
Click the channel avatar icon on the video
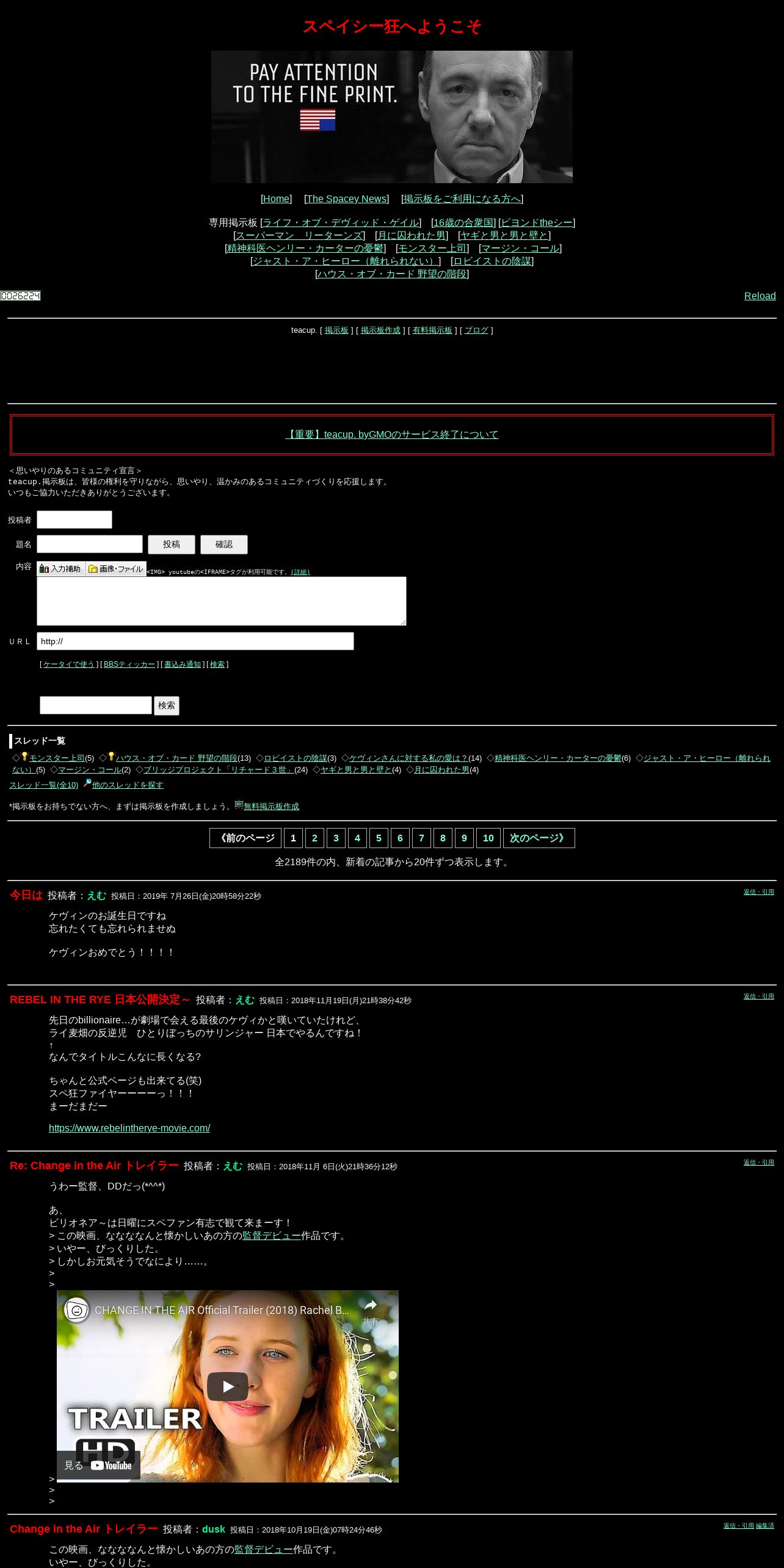(x=77, y=1310)
